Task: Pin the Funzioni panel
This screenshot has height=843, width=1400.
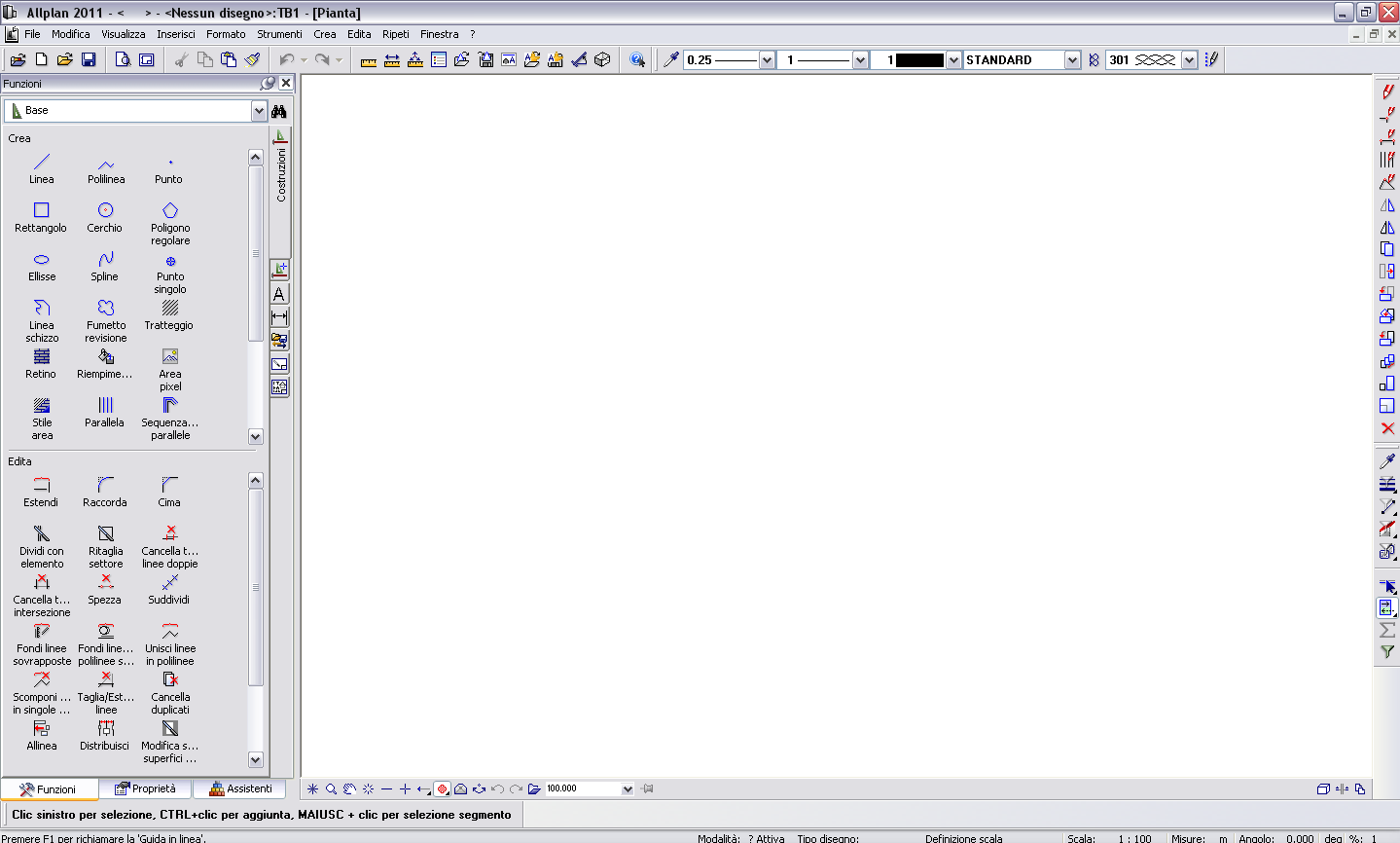Action: click(x=268, y=84)
